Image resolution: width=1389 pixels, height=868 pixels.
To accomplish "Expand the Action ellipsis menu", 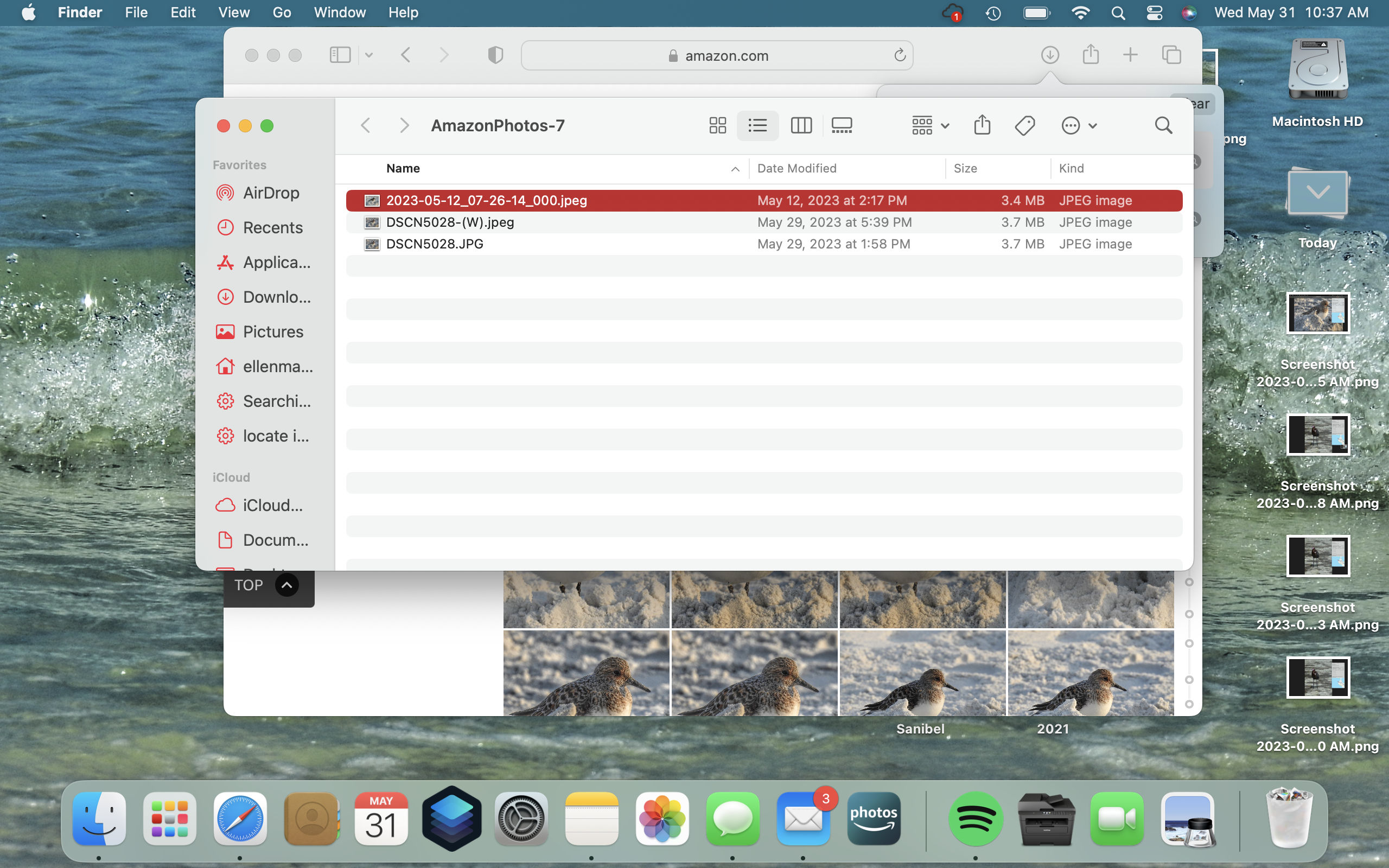I will tap(1079, 125).
